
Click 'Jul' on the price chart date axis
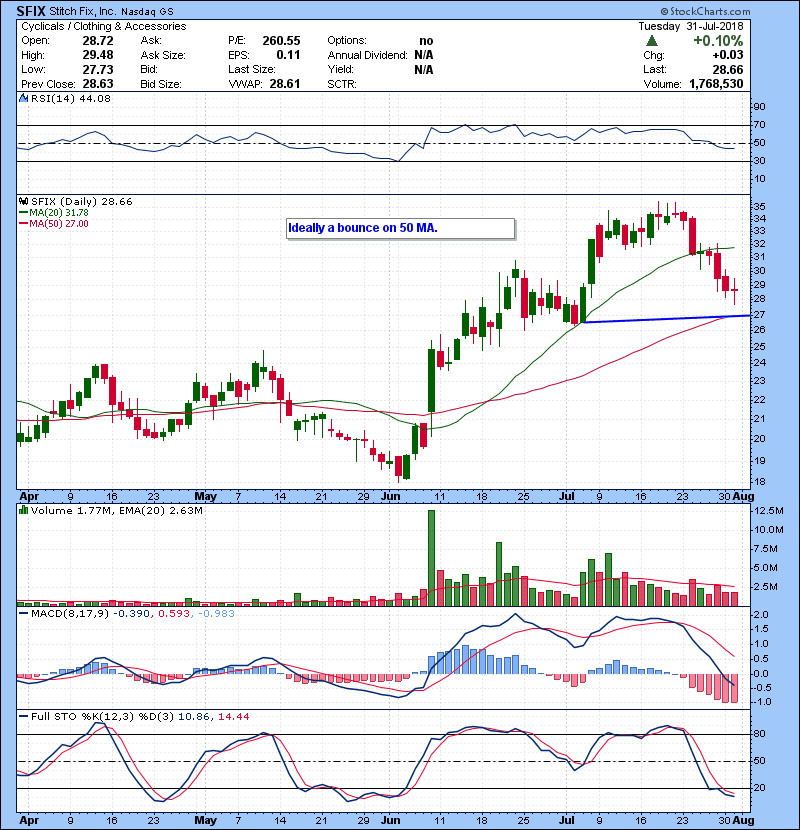(567, 497)
